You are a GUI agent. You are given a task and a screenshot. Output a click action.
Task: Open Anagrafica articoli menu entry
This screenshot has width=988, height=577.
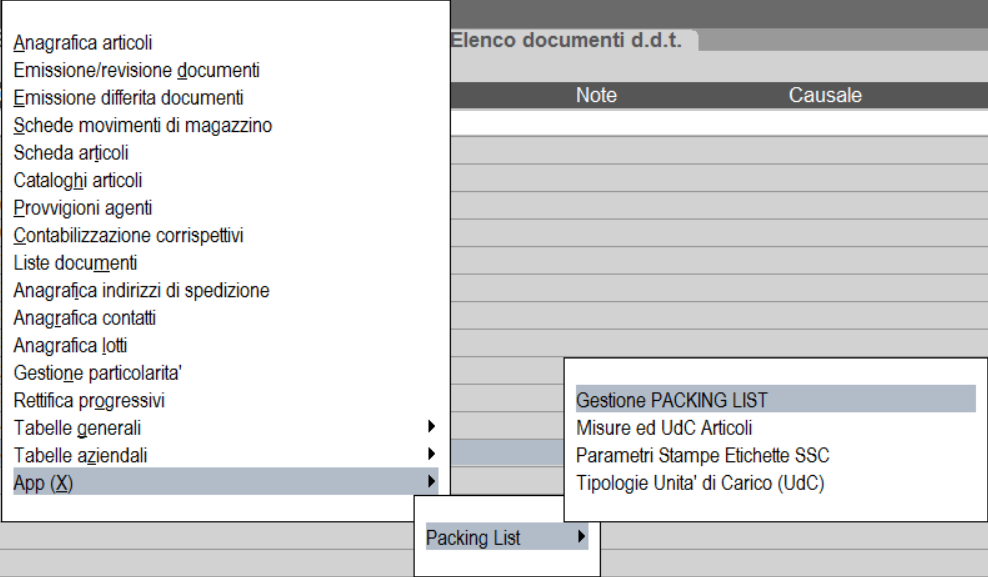pyautogui.click(x=83, y=44)
